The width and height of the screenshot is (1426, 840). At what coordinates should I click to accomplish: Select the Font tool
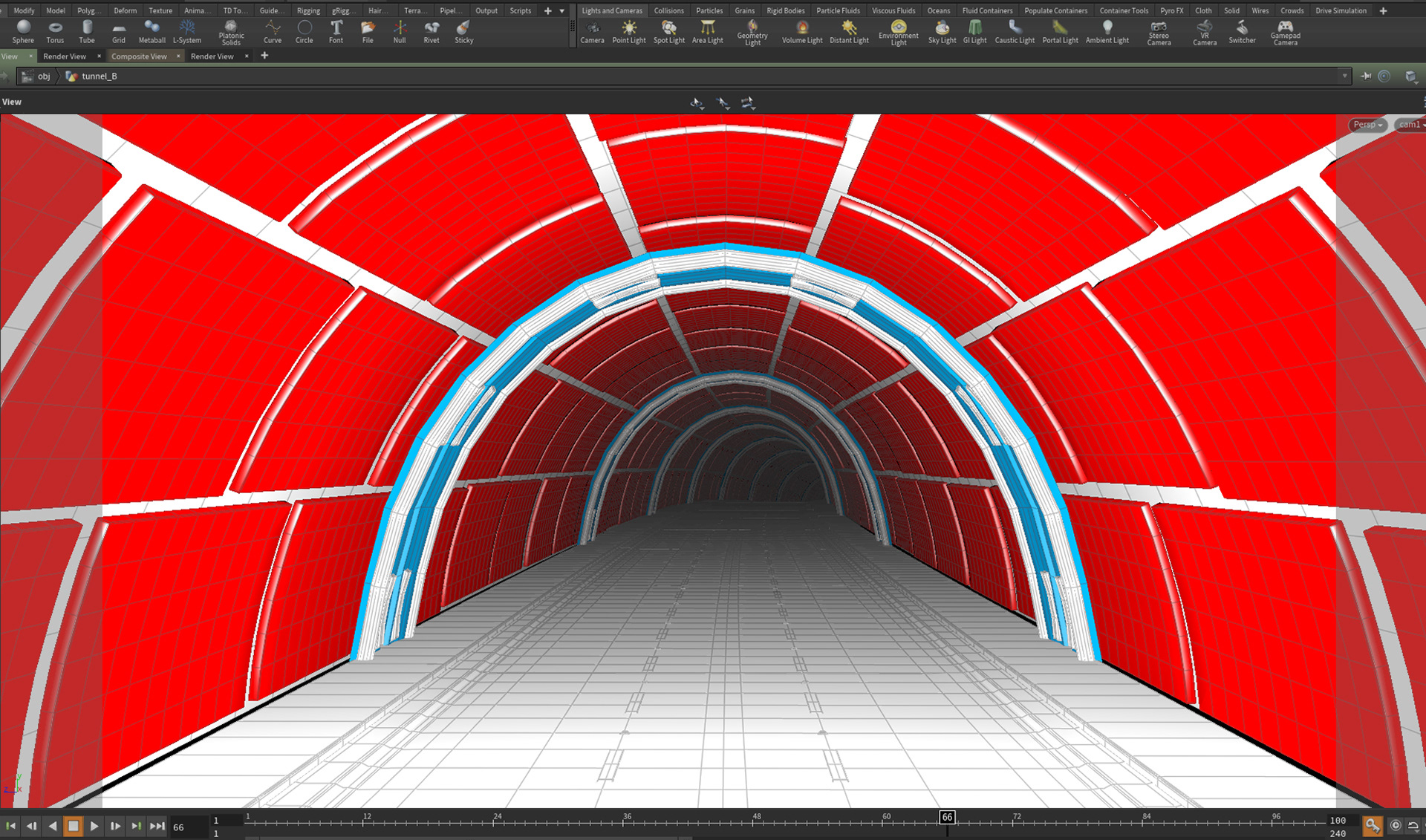point(336,32)
